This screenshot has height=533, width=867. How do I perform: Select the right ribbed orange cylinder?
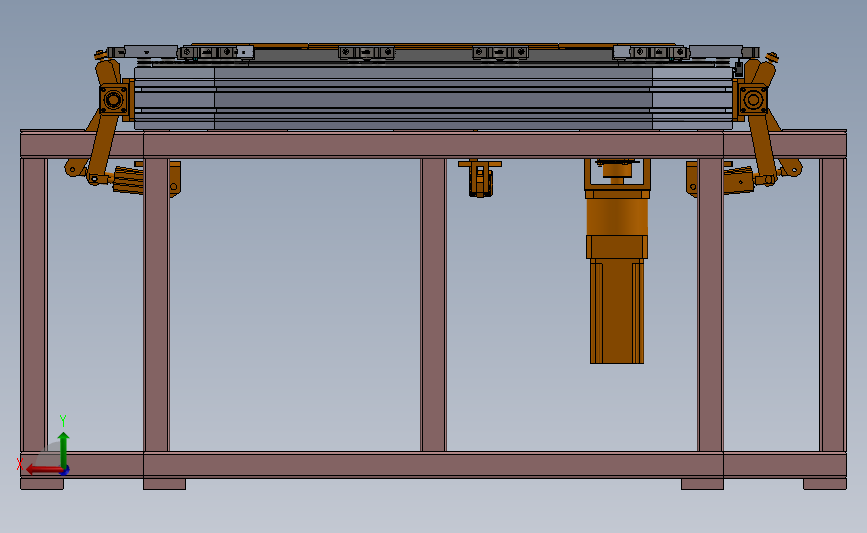click(739, 180)
